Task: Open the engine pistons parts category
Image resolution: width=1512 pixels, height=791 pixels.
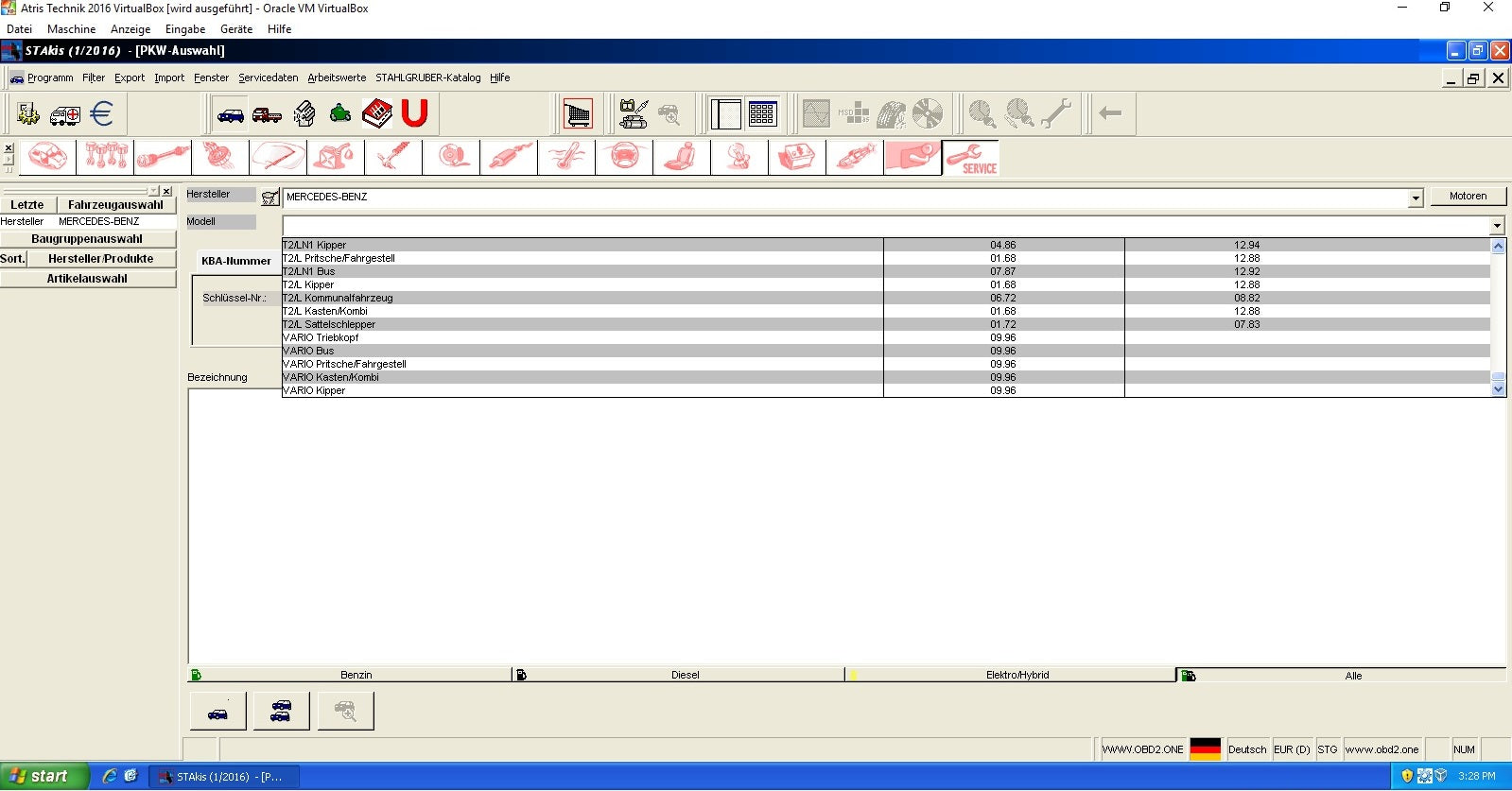Action: click(105, 157)
